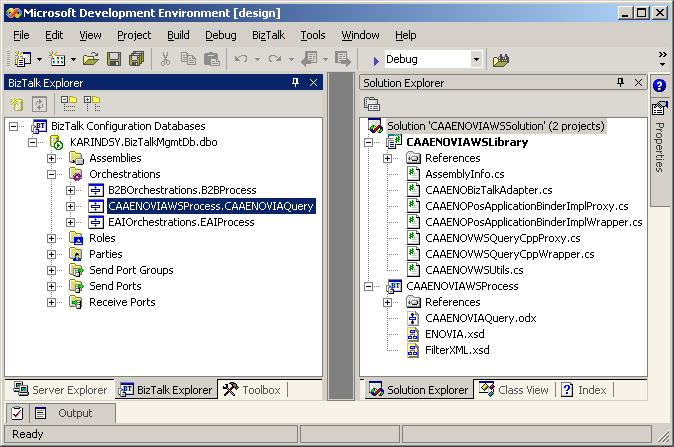Expand the B2BOrchestrations.B2BProcess node
Viewport: 674px width, 447px height.
point(70,190)
